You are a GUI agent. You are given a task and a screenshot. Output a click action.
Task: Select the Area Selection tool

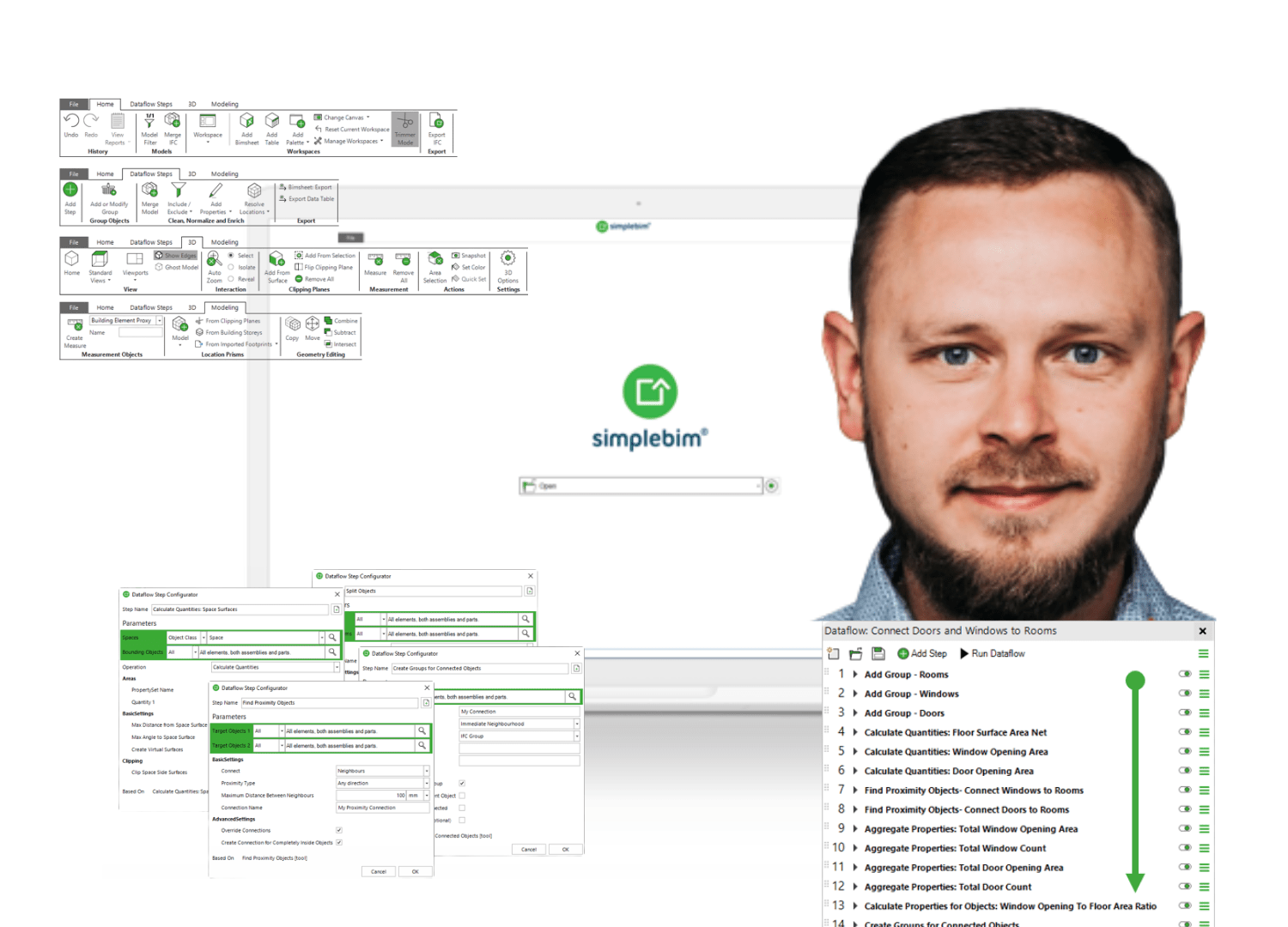(x=434, y=260)
